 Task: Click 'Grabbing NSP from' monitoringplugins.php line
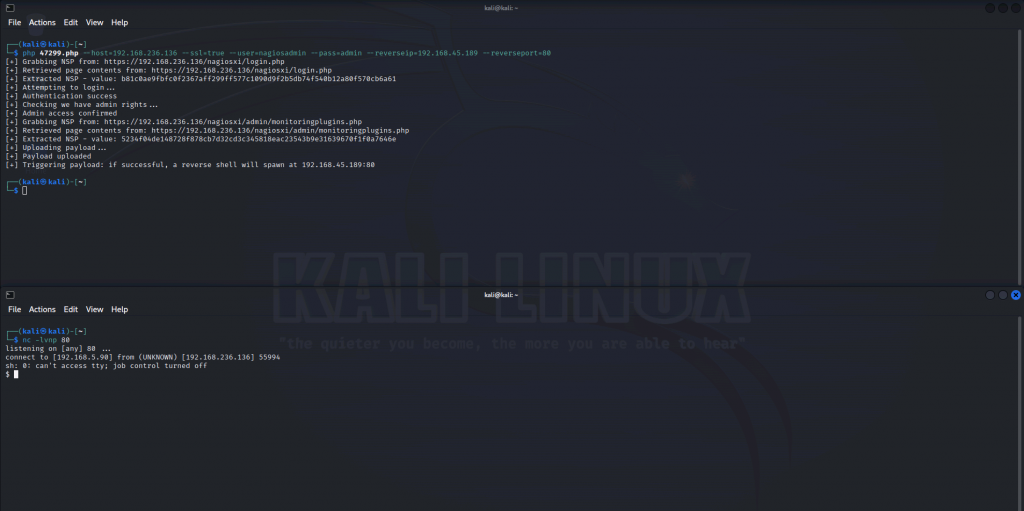tap(184, 122)
